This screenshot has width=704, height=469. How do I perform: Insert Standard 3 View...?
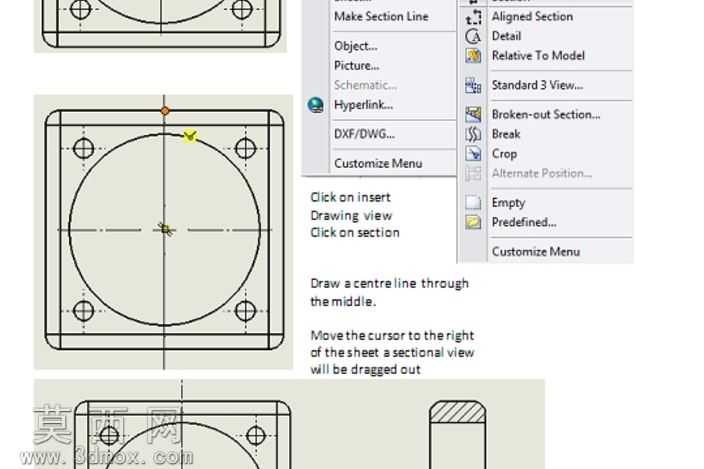[x=537, y=85]
